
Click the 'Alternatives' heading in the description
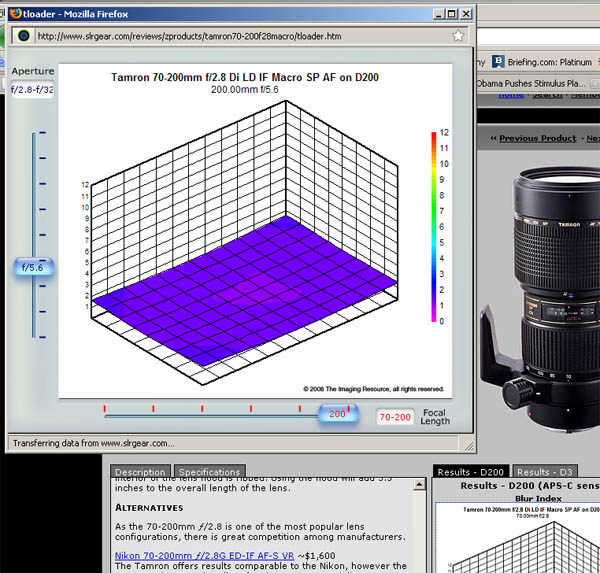click(149, 508)
